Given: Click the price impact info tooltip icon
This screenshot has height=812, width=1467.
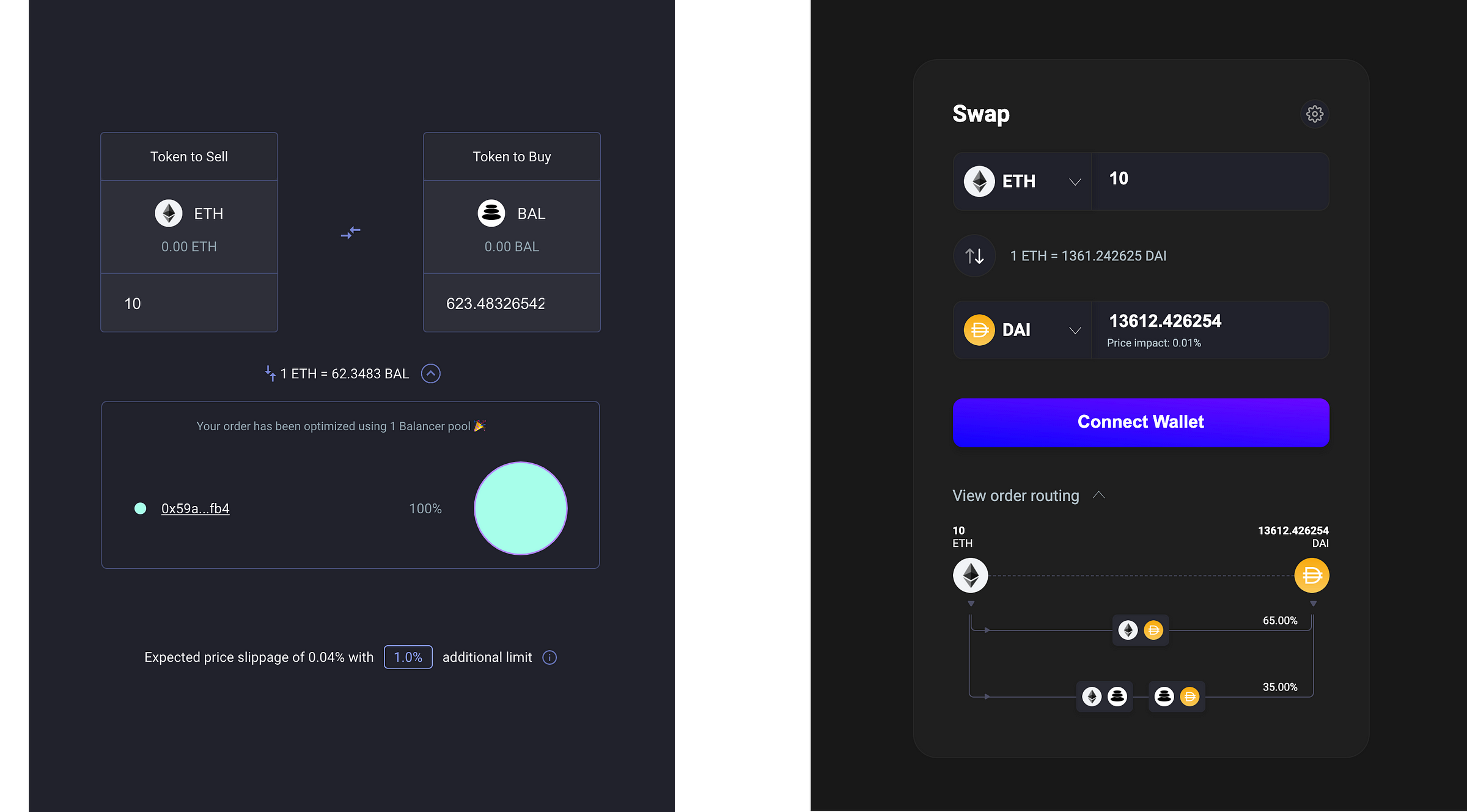Looking at the screenshot, I should click(550, 657).
